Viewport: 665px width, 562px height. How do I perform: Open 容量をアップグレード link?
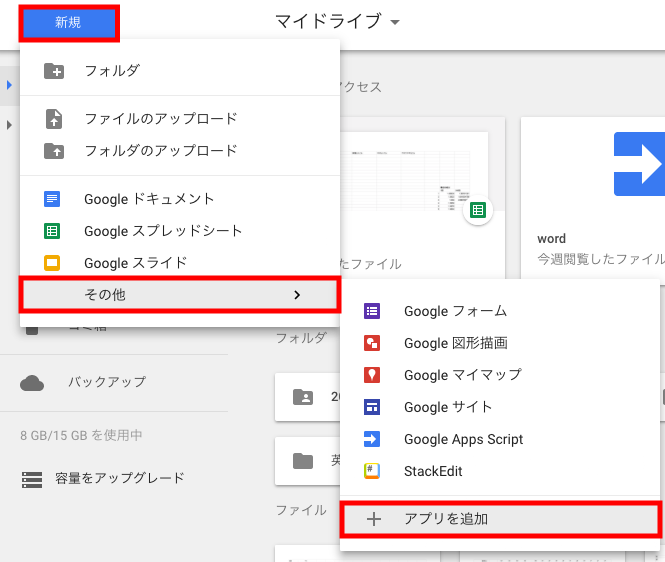[x=120, y=478]
